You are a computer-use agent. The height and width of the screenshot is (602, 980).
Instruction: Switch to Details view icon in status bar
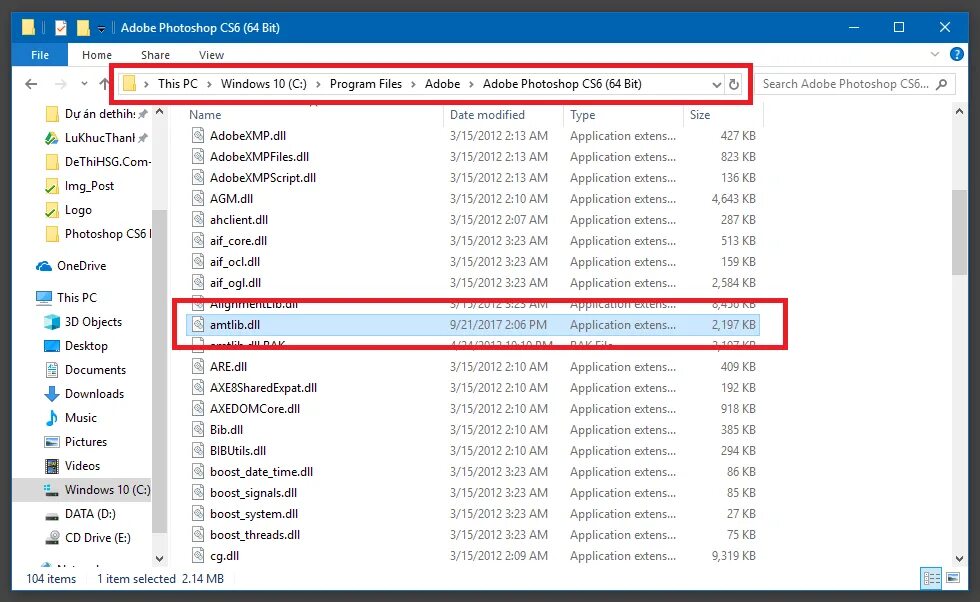click(931, 578)
